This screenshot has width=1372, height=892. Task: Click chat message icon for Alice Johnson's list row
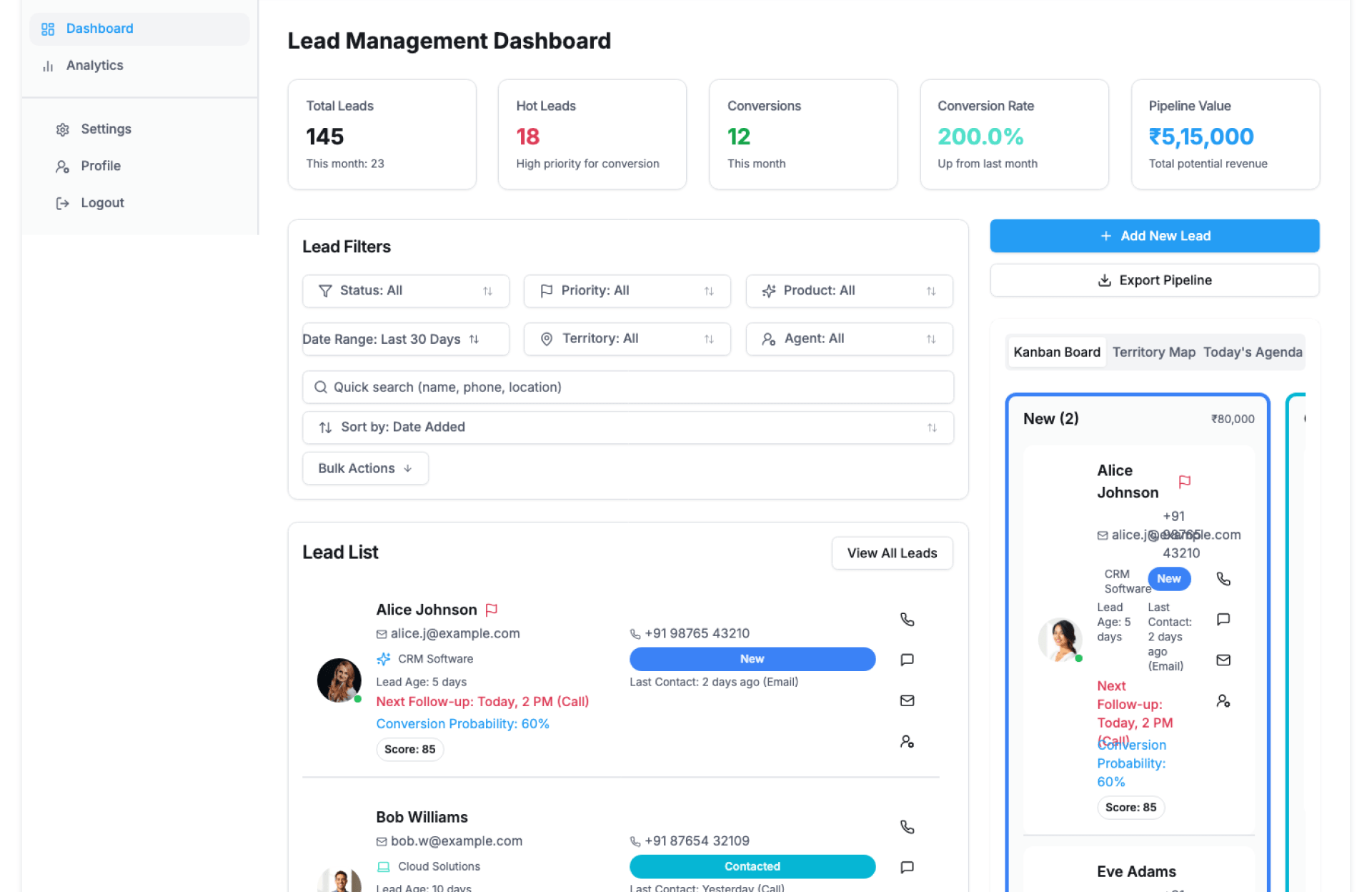point(907,660)
